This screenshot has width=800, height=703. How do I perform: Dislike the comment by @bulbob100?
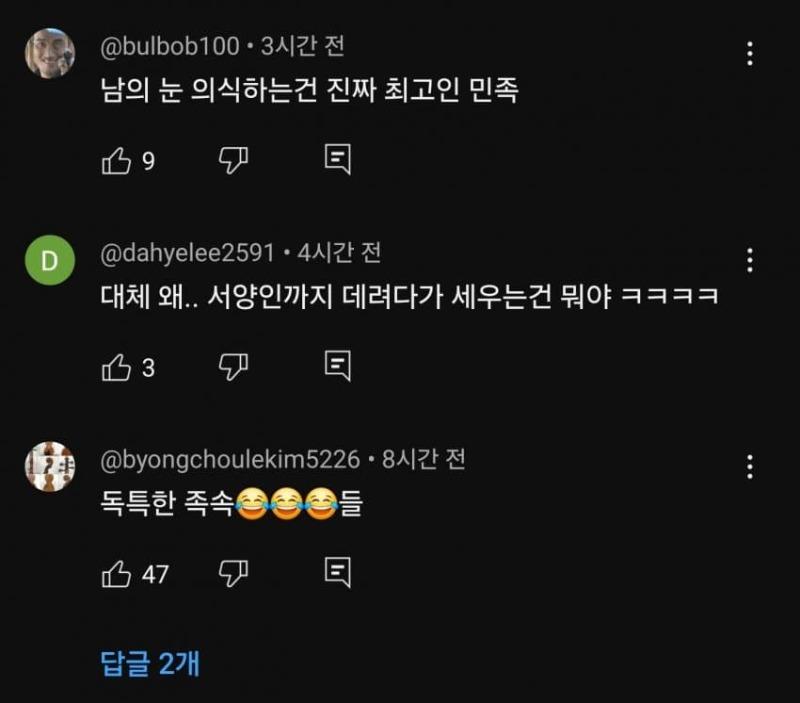pyautogui.click(x=233, y=160)
